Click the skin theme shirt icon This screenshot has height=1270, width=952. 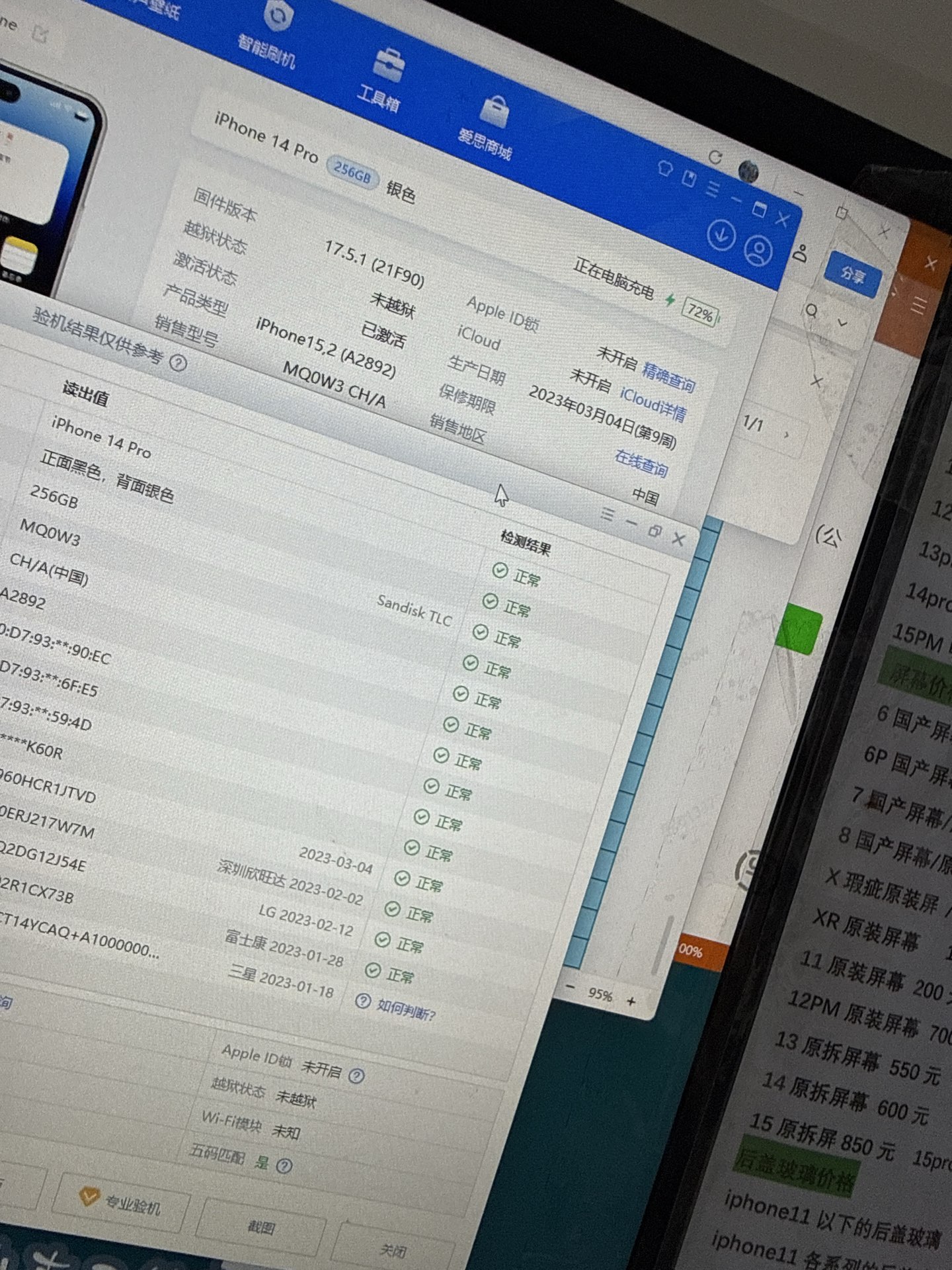point(665,168)
